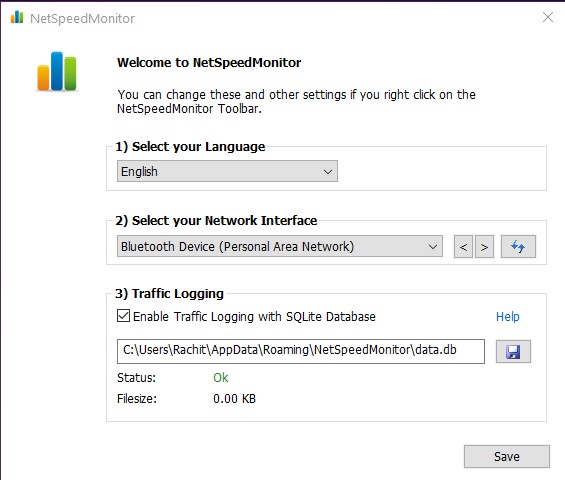Click the floppy disk save path icon
The height and width of the screenshot is (480, 565).
(x=513, y=351)
